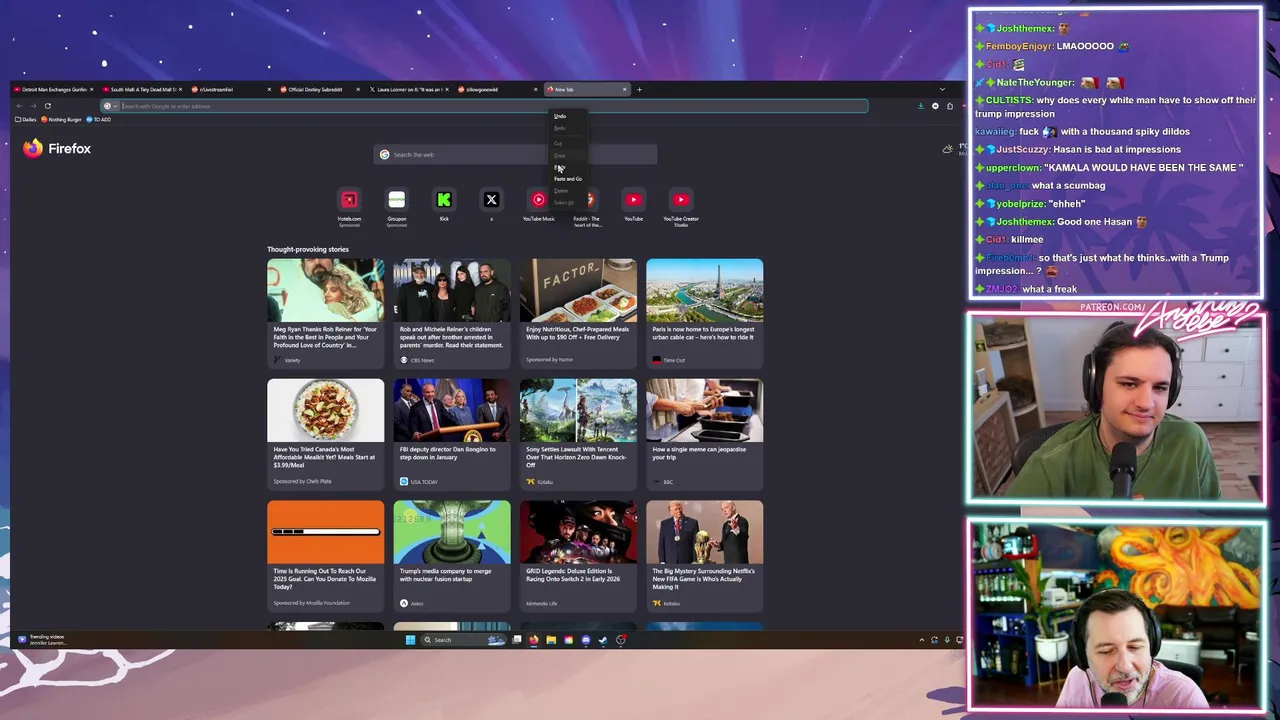The image size is (1280, 720).
Task: Open the Netflix's New FIFA Game story
Action: (x=704, y=555)
